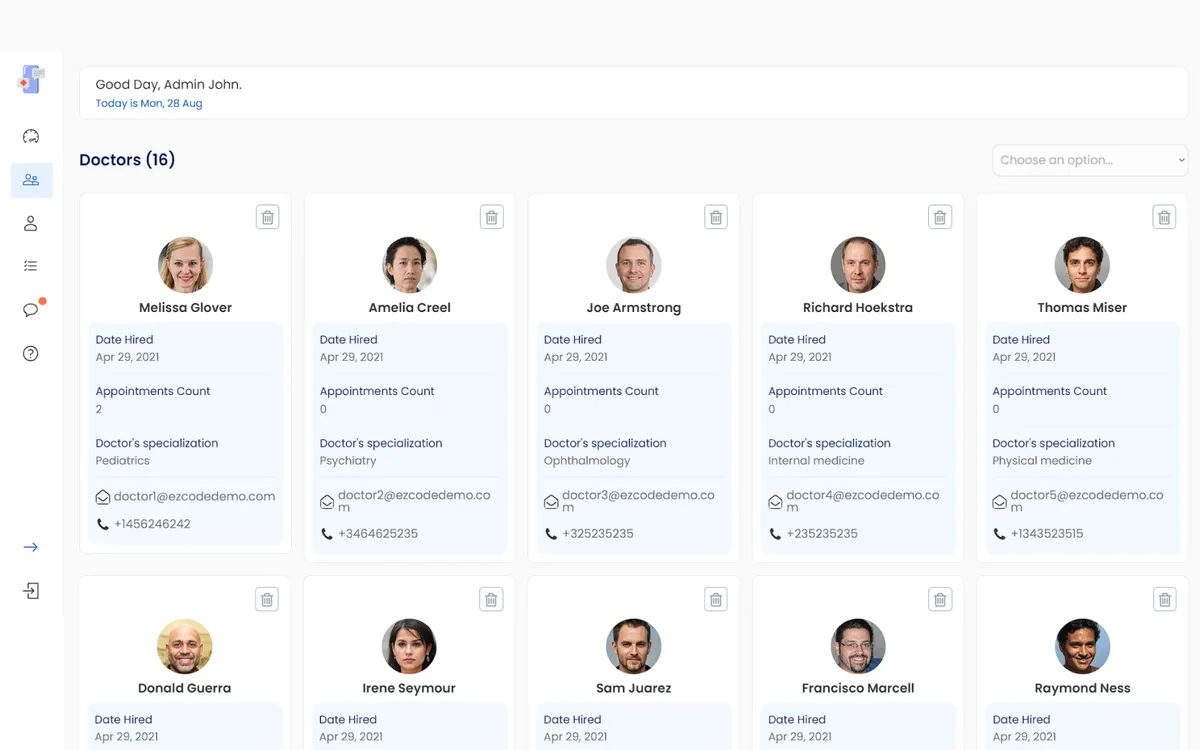The width and height of the screenshot is (1200, 750).
Task: Delete Irene Seymour's doctor card
Action: coord(491,599)
